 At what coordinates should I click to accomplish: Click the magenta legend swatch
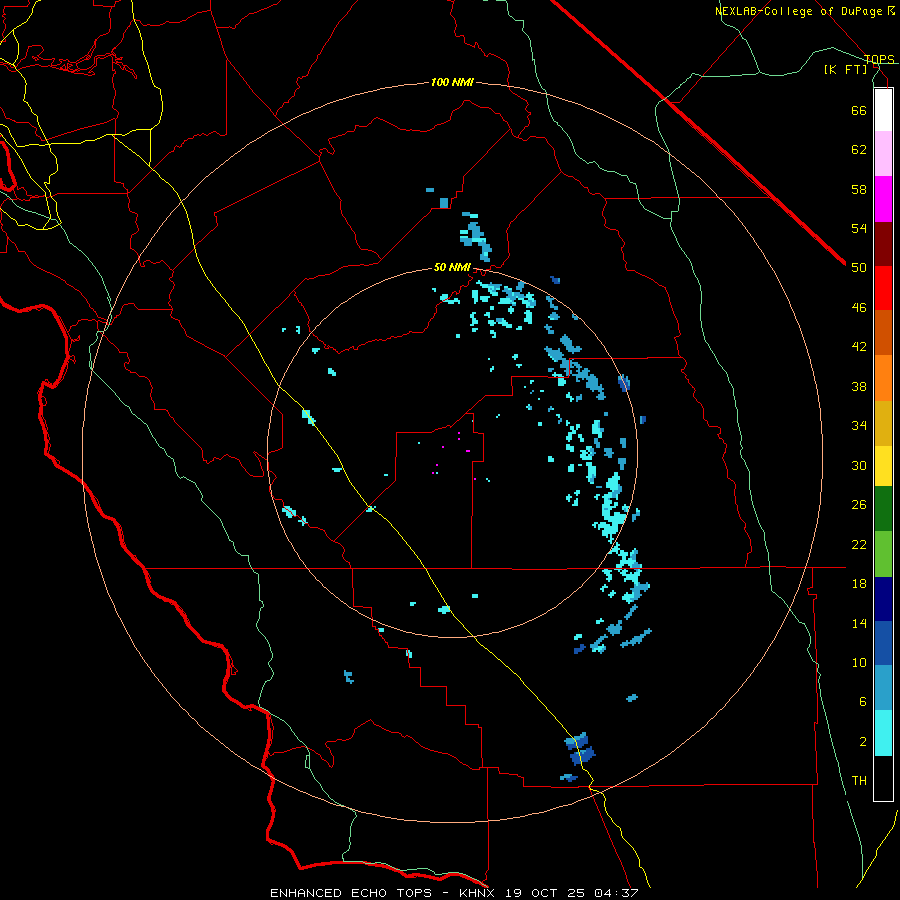pos(883,199)
